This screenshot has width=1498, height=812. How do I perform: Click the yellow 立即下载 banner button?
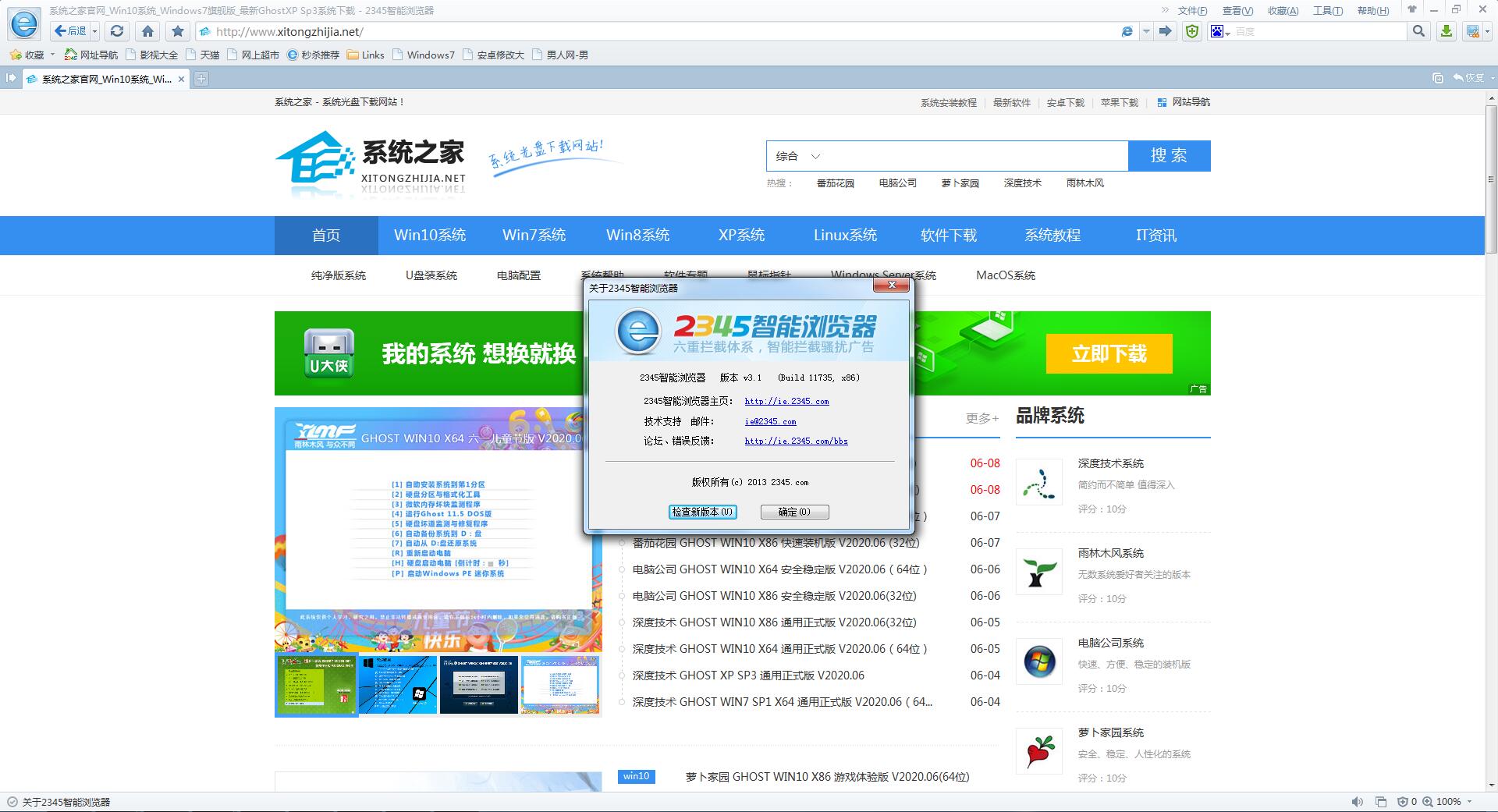[x=1109, y=354]
